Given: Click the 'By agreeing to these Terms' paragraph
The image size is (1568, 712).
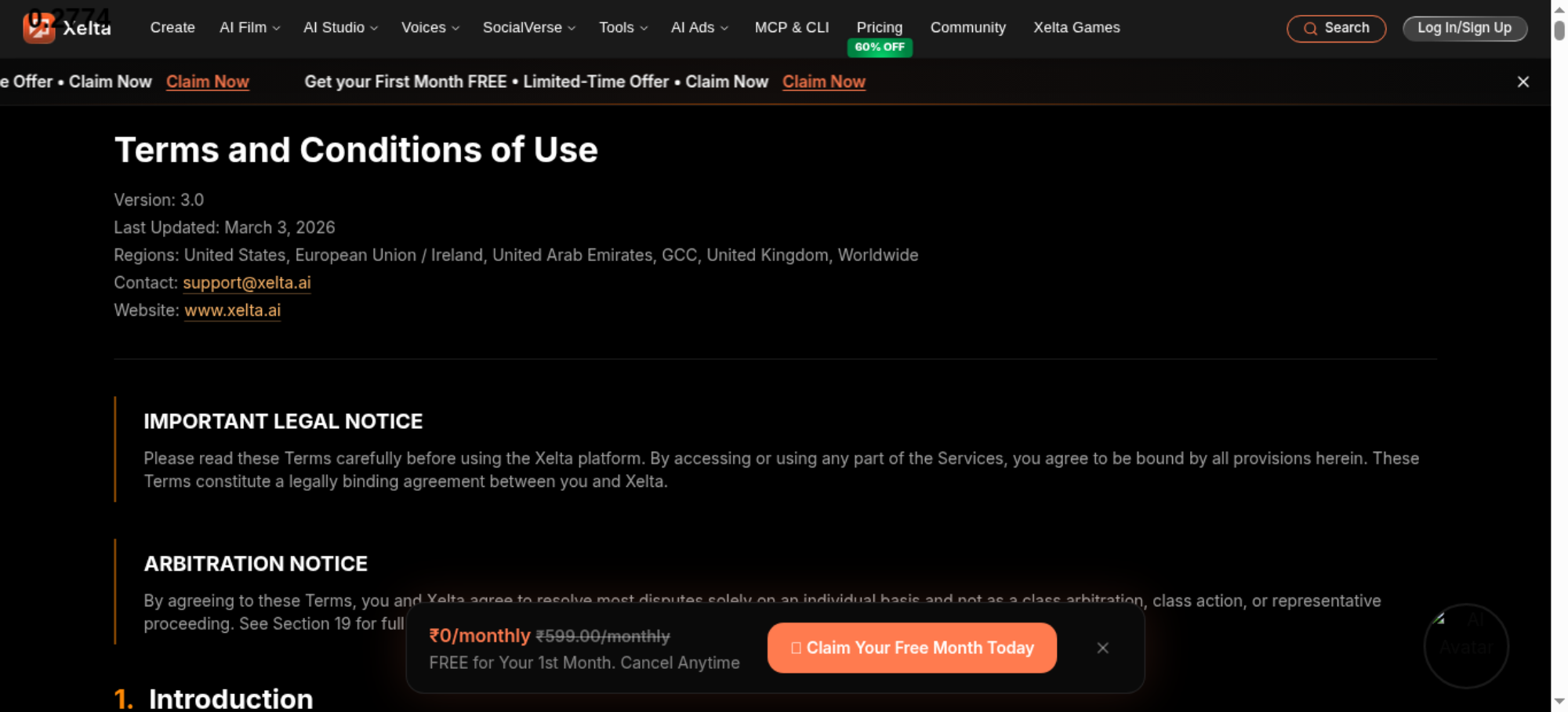Looking at the screenshot, I should [x=762, y=612].
